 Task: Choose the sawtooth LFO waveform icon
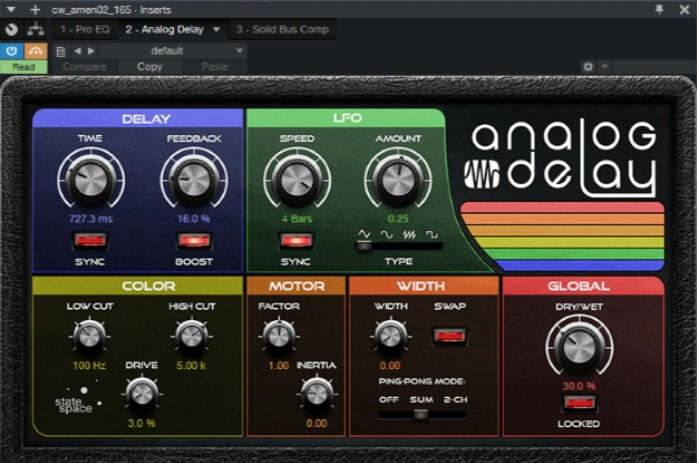[x=411, y=234]
